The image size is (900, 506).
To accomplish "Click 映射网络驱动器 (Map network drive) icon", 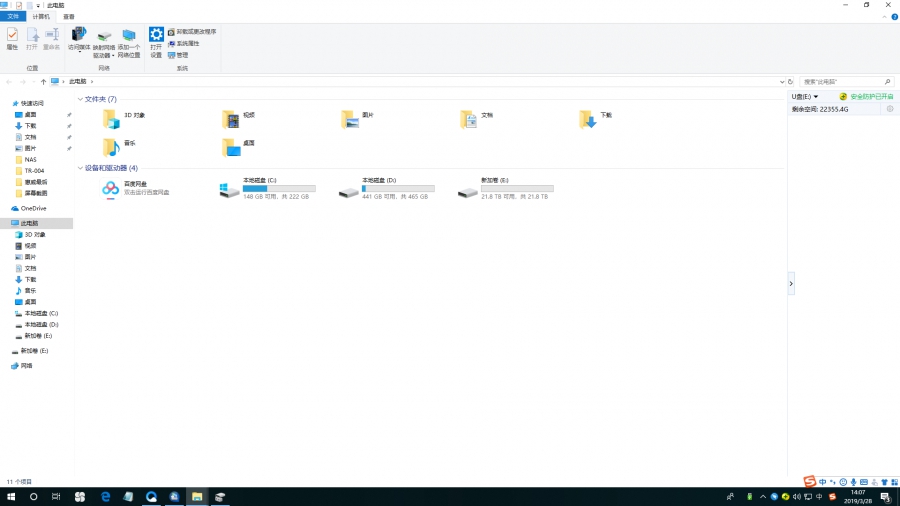I will 103,42.
